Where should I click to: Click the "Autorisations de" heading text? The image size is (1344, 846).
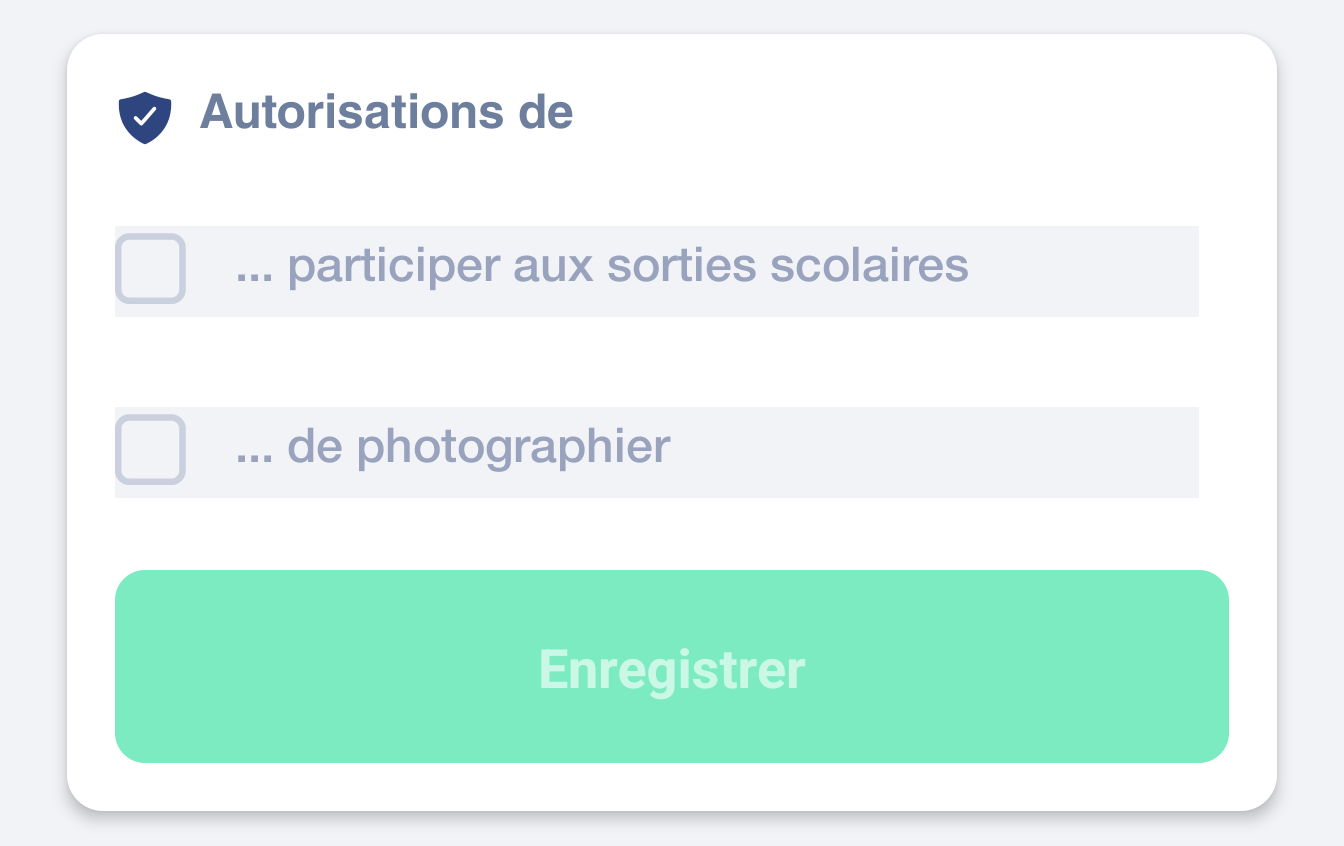click(x=386, y=112)
